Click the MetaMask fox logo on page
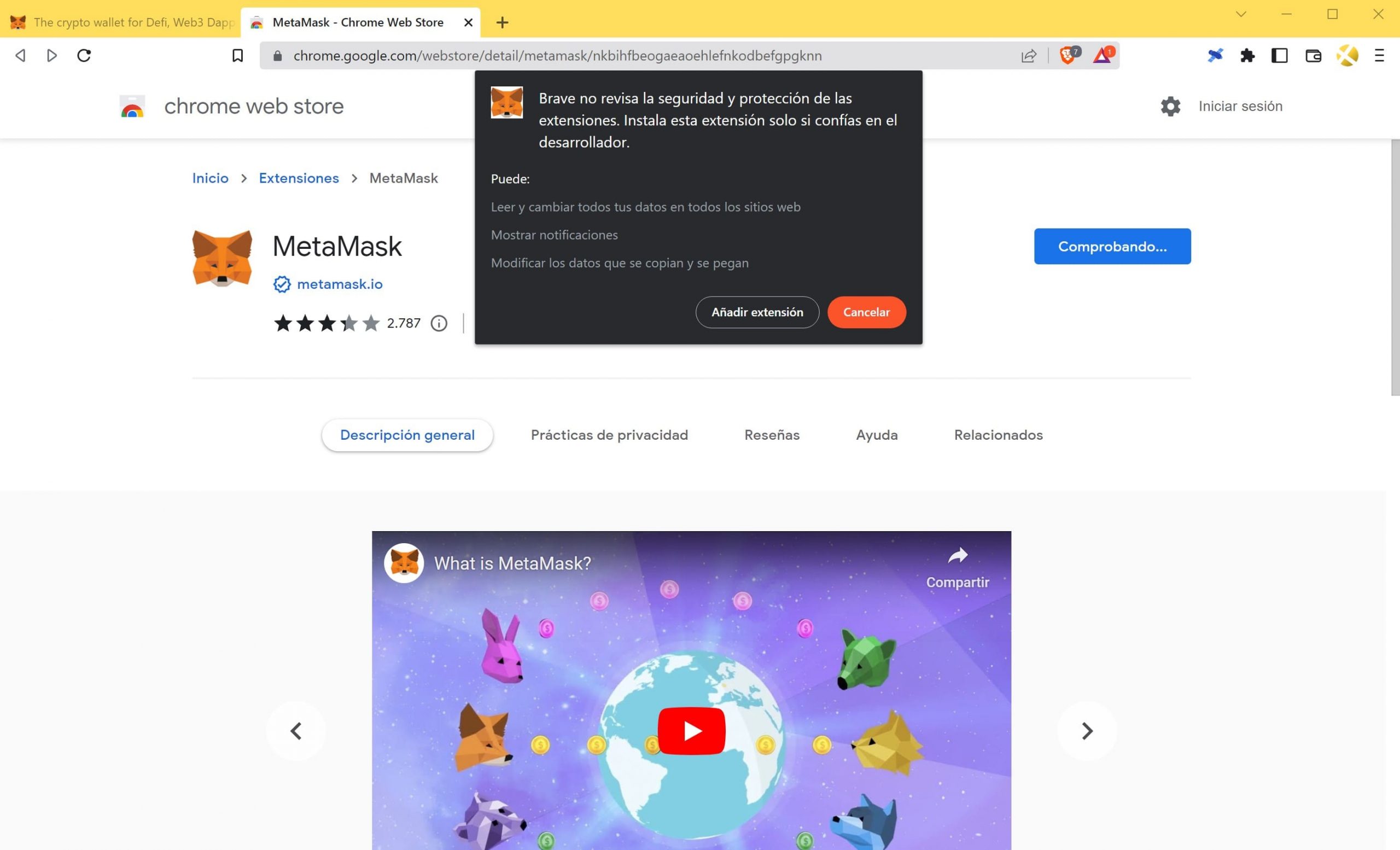The width and height of the screenshot is (1400, 850). coord(222,258)
